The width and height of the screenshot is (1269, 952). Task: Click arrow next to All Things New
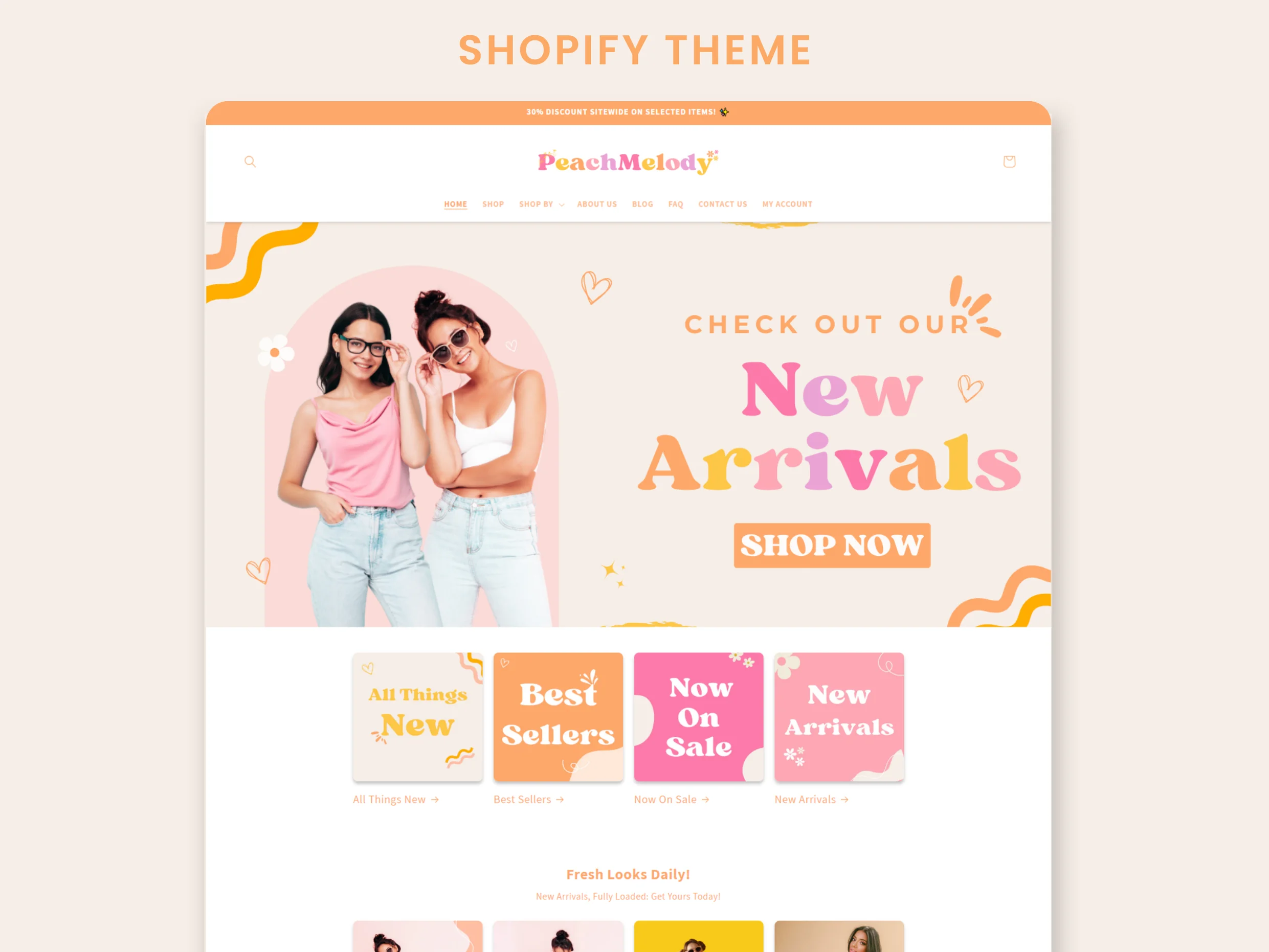point(435,800)
